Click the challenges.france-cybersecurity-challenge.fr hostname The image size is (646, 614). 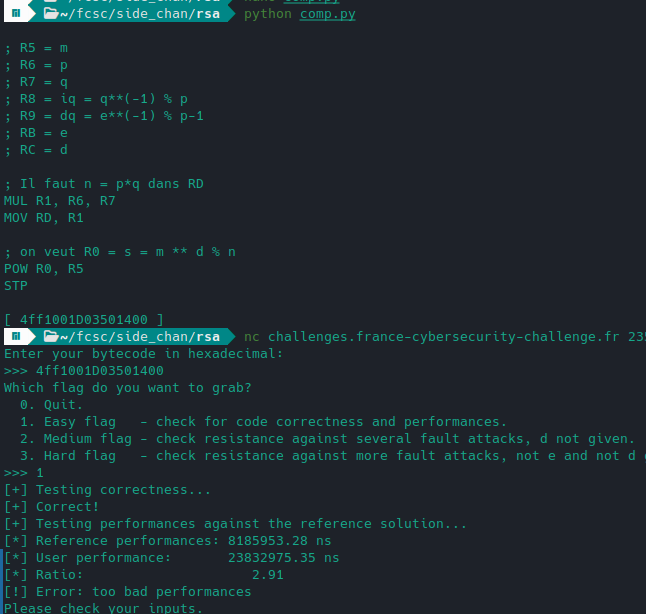(x=444, y=336)
